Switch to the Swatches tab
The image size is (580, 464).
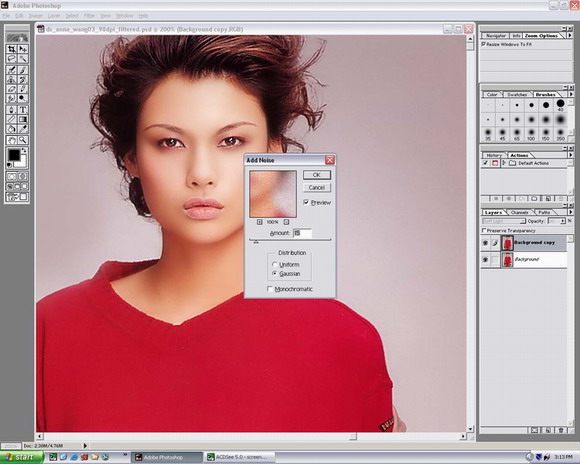coord(517,94)
